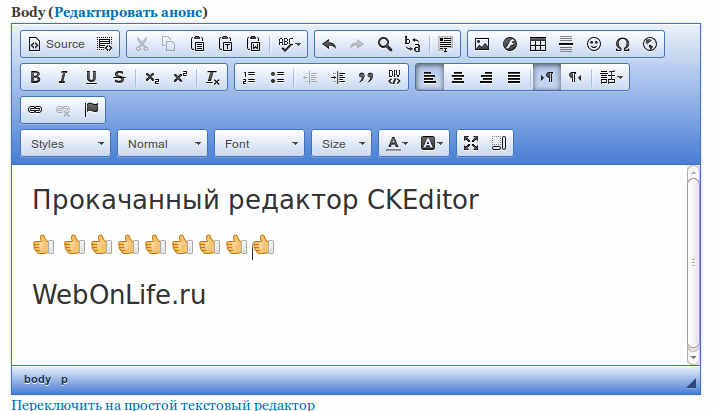Toggle Superscript formatting
The width and height of the screenshot is (715, 411).
[x=180, y=77]
